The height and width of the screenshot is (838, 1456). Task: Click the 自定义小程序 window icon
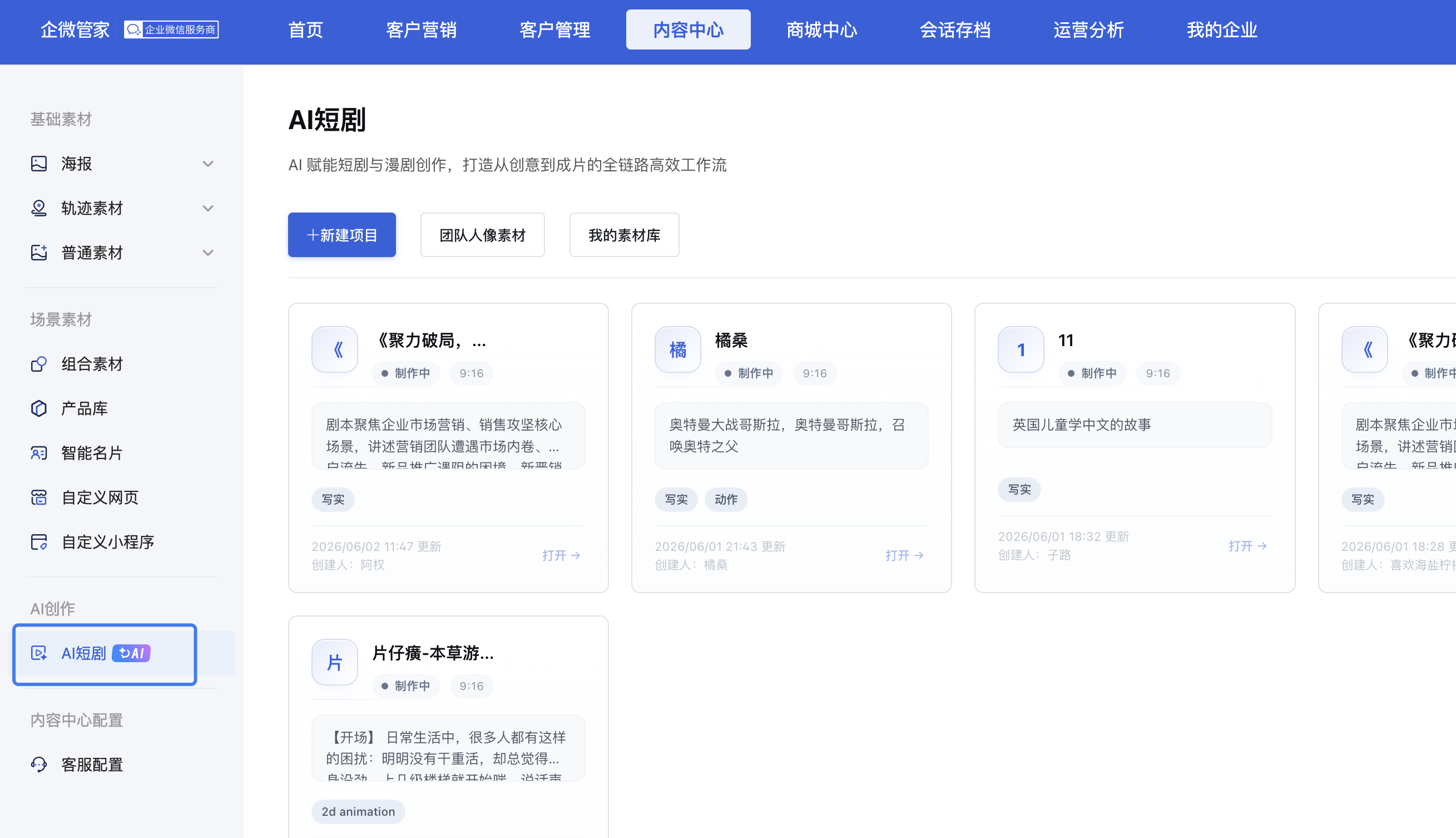38,542
